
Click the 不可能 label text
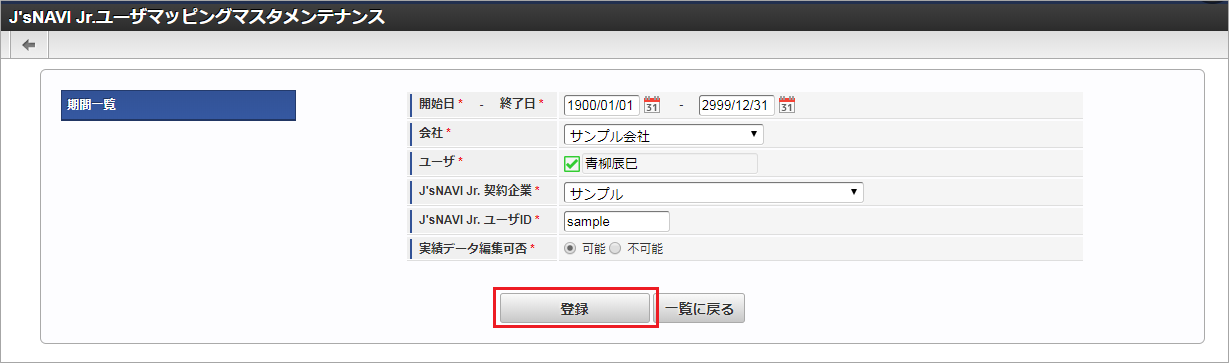(x=645, y=248)
